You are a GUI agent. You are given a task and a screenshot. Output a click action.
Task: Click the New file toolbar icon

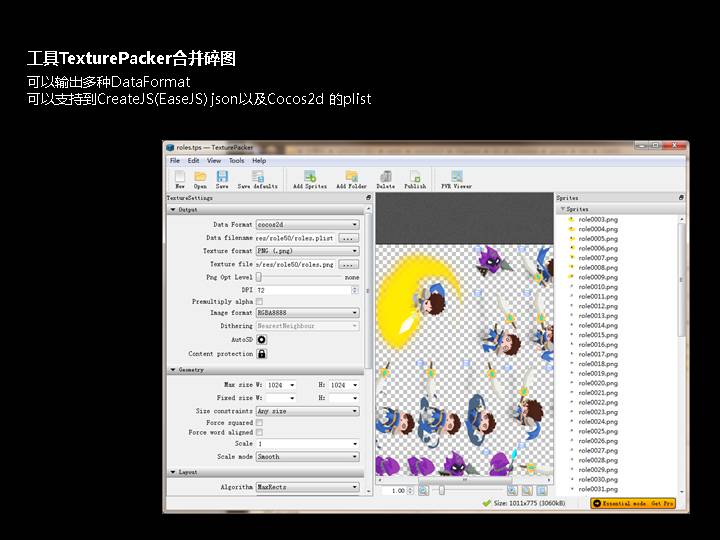click(180, 177)
